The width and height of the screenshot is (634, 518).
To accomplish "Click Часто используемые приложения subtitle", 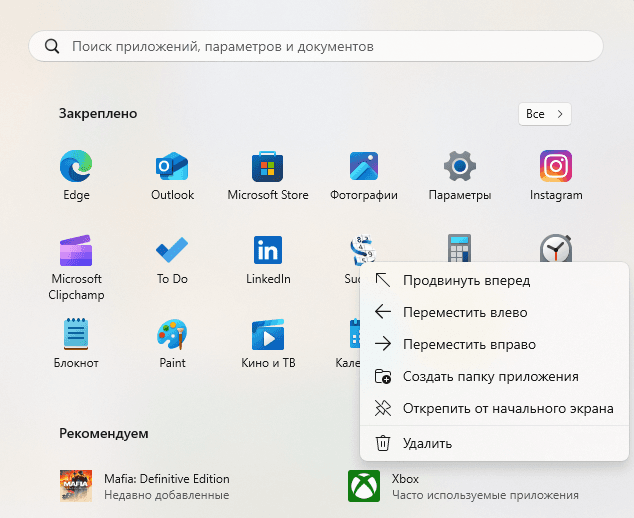I will tap(485, 495).
